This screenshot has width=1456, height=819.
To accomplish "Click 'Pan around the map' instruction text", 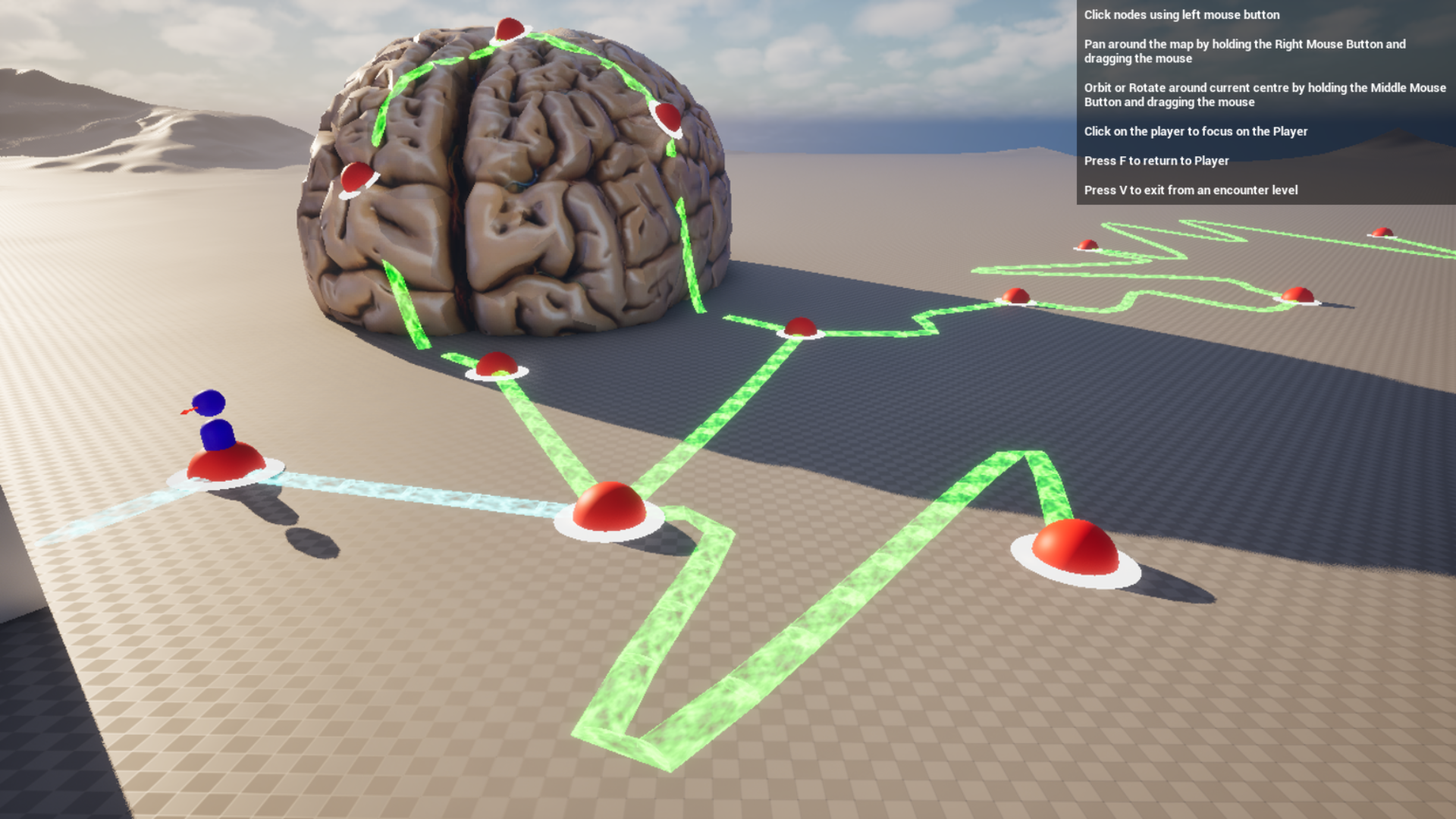I will [1244, 51].
